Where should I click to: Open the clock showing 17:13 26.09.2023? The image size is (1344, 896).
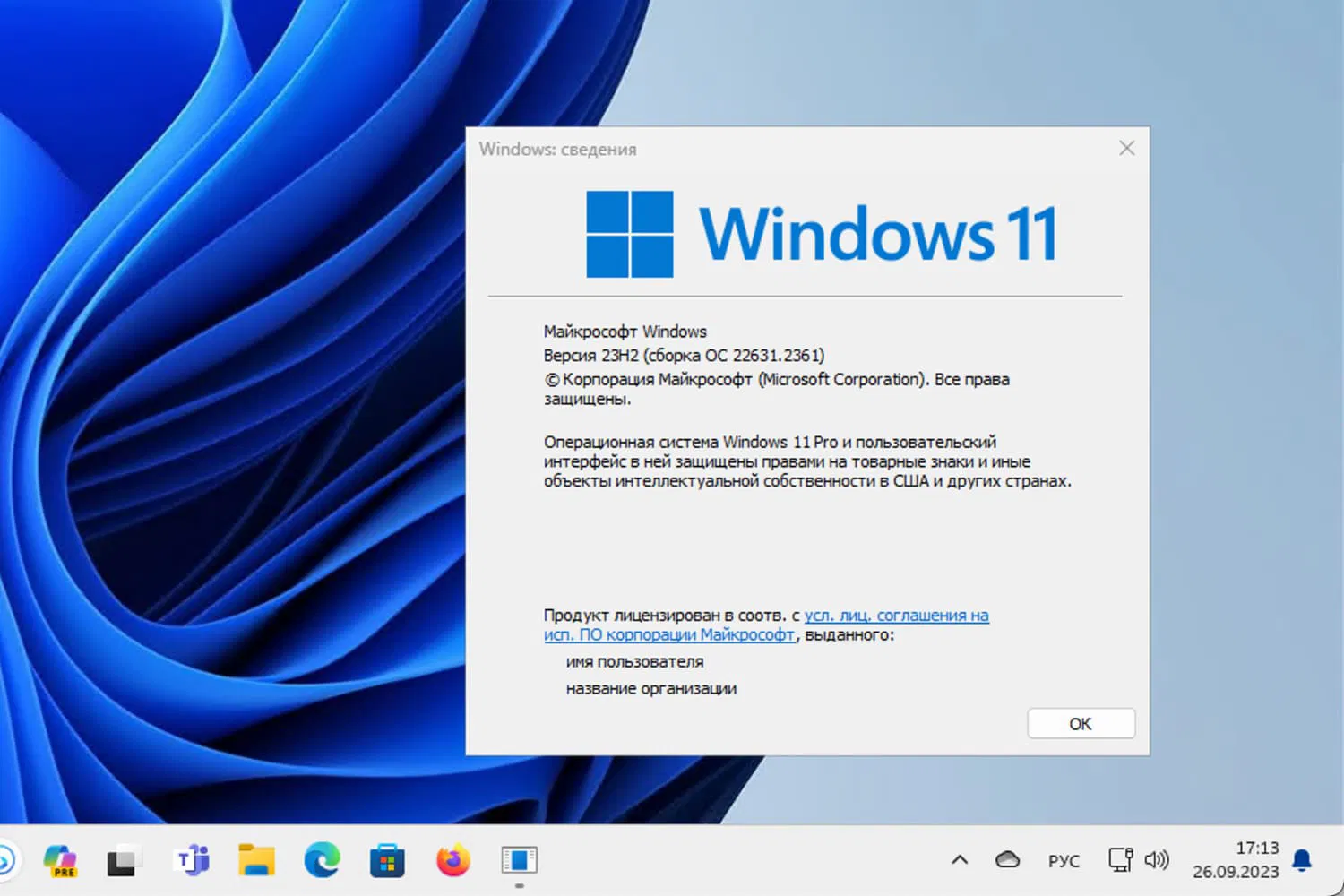(1236, 860)
